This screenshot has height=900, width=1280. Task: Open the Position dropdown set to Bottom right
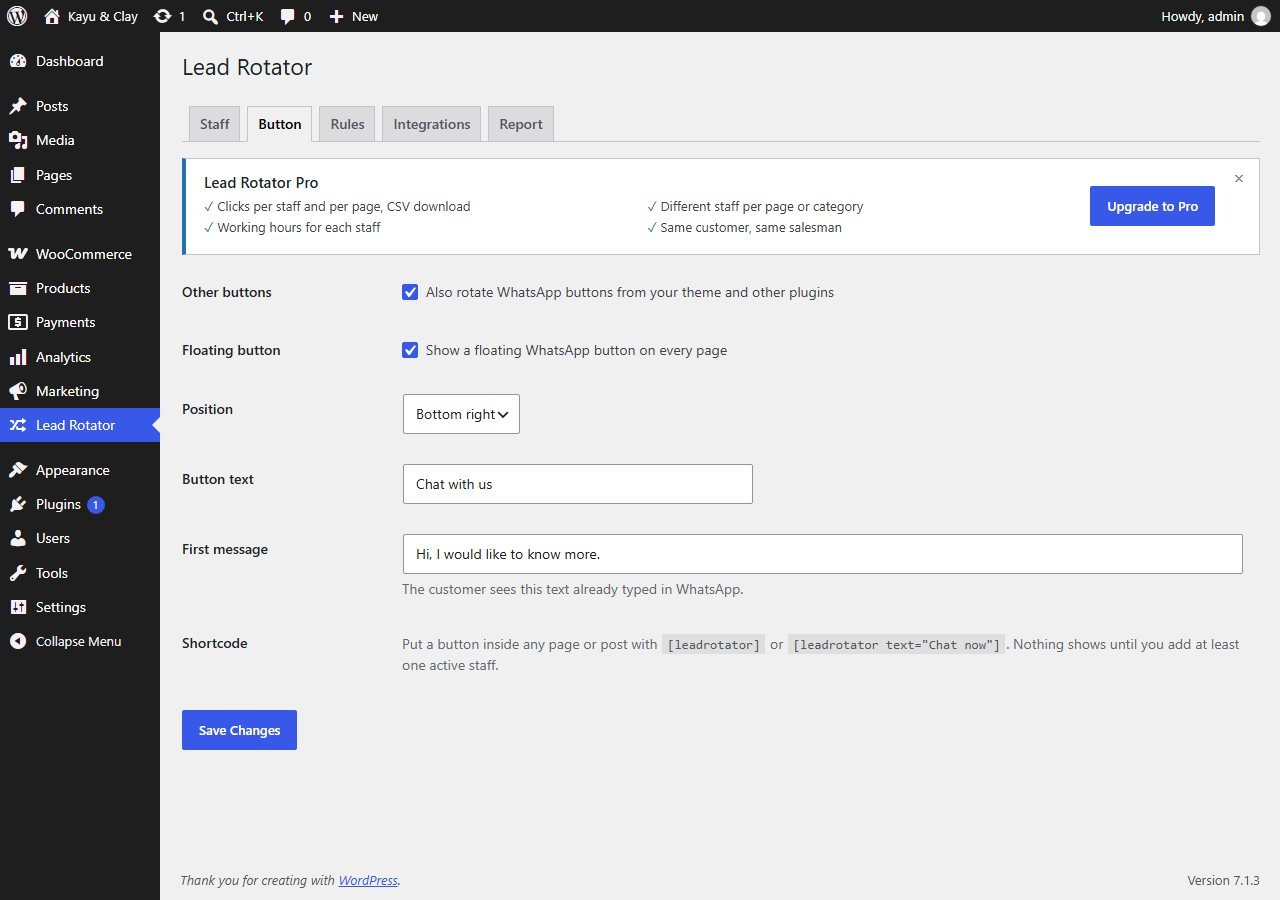461,414
